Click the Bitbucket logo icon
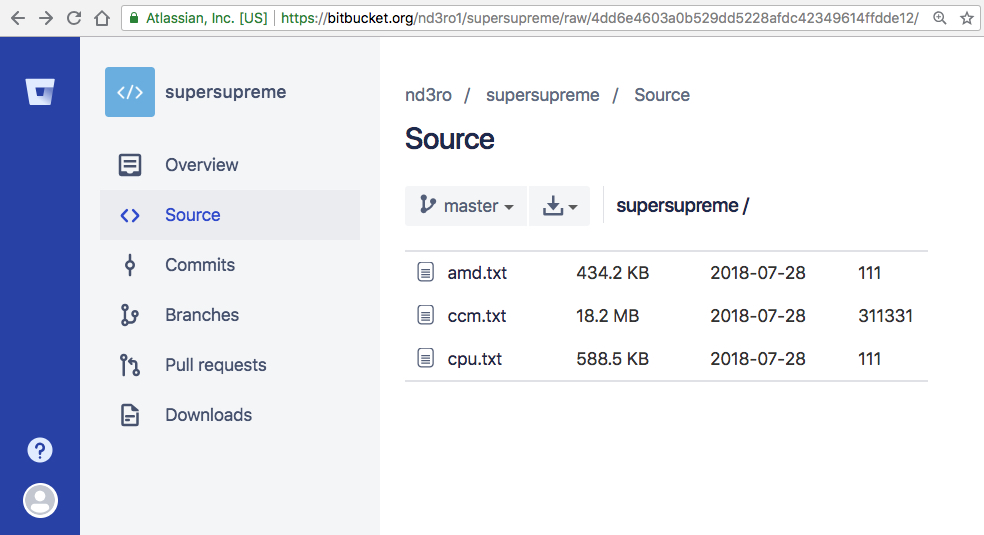Viewport: 984px width, 535px height. 40,92
